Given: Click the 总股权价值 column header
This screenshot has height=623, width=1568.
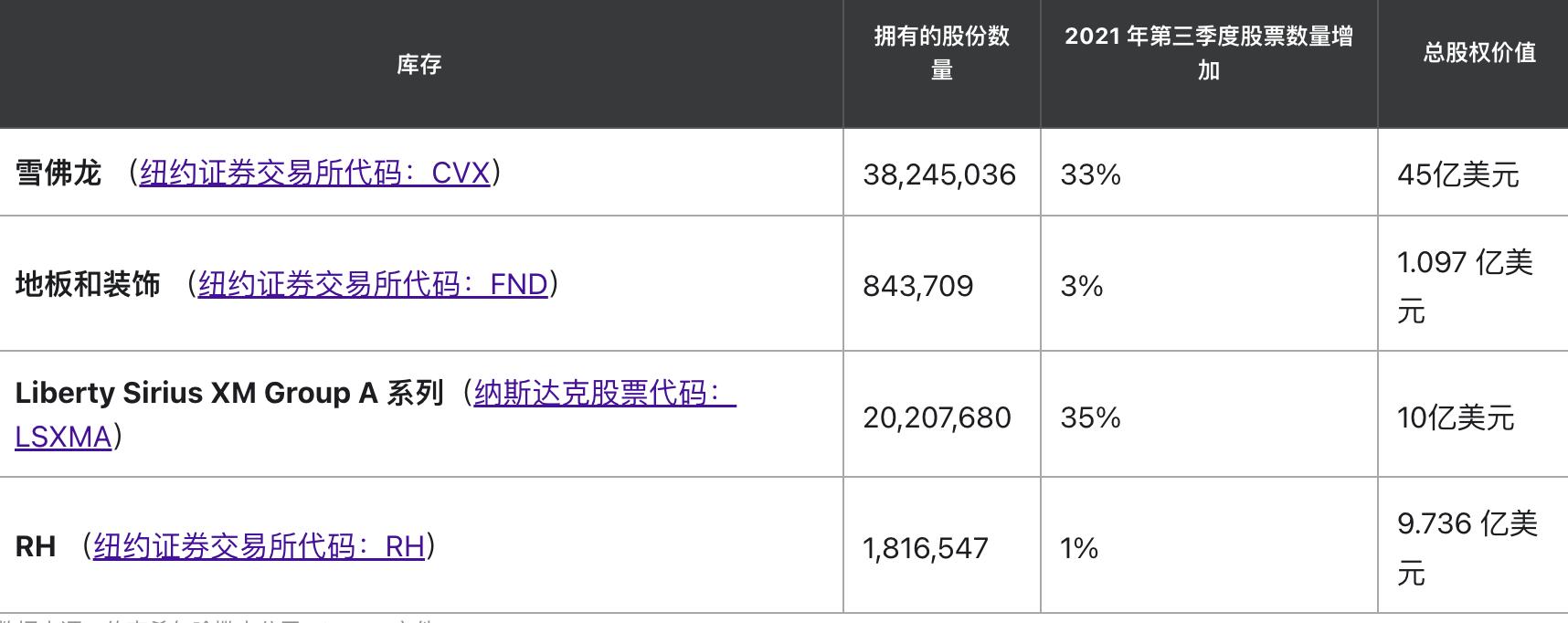Looking at the screenshot, I should pos(1478,53).
